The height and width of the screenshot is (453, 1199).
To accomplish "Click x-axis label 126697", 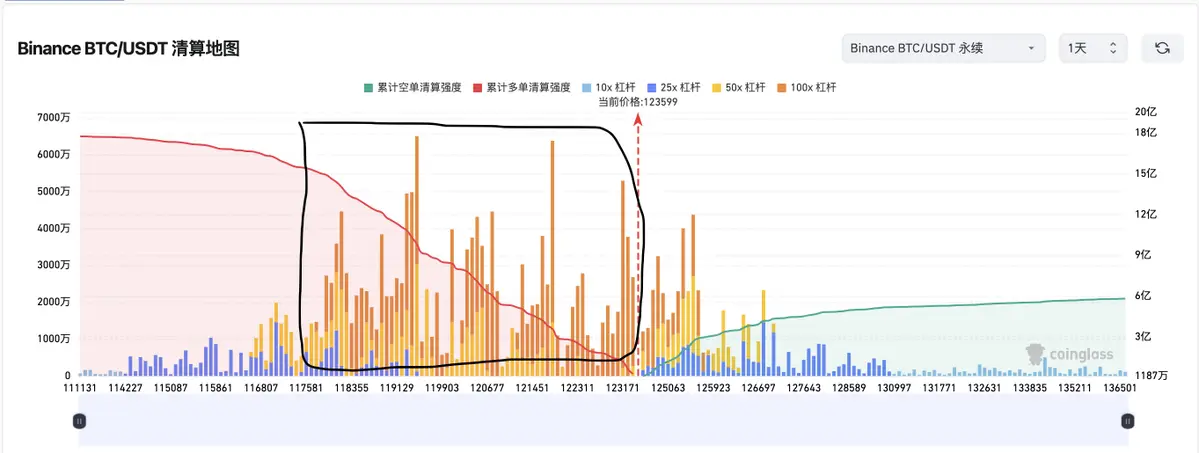I will click(x=759, y=388).
